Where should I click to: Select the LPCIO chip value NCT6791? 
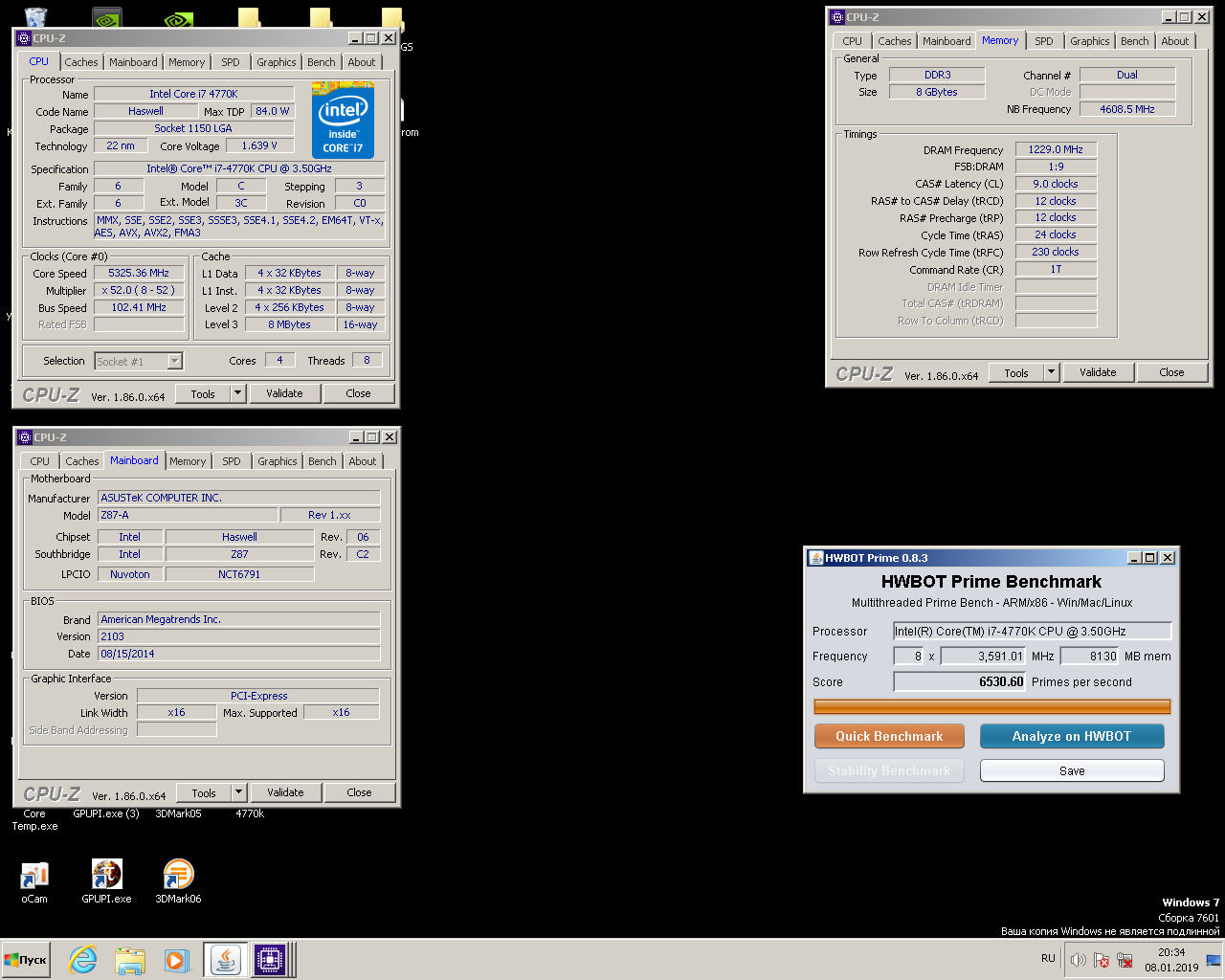click(239, 574)
